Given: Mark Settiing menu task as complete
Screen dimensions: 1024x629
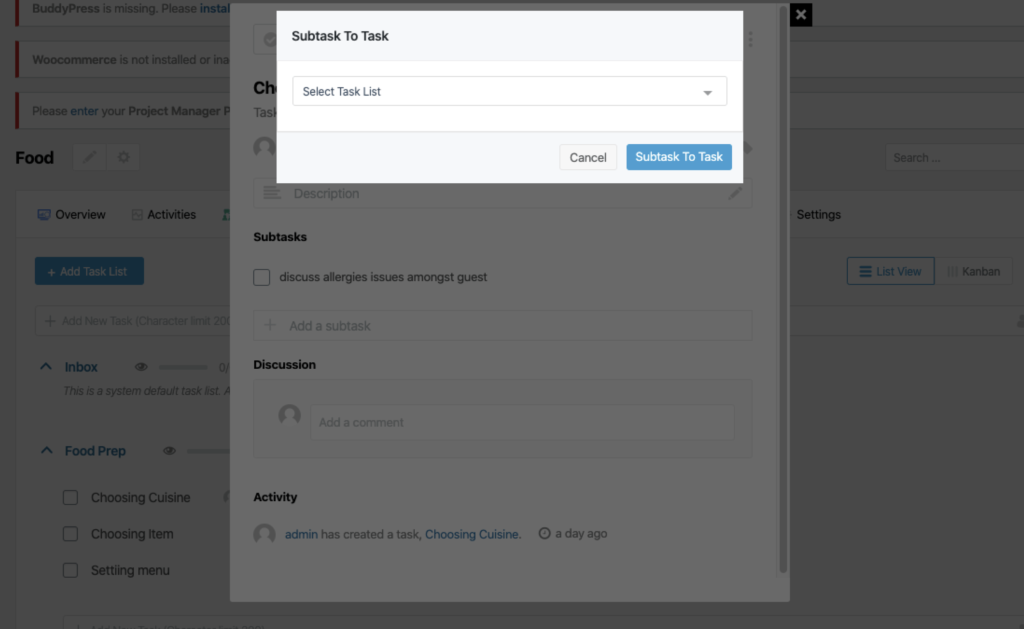Looking at the screenshot, I should [x=71, y=570].
